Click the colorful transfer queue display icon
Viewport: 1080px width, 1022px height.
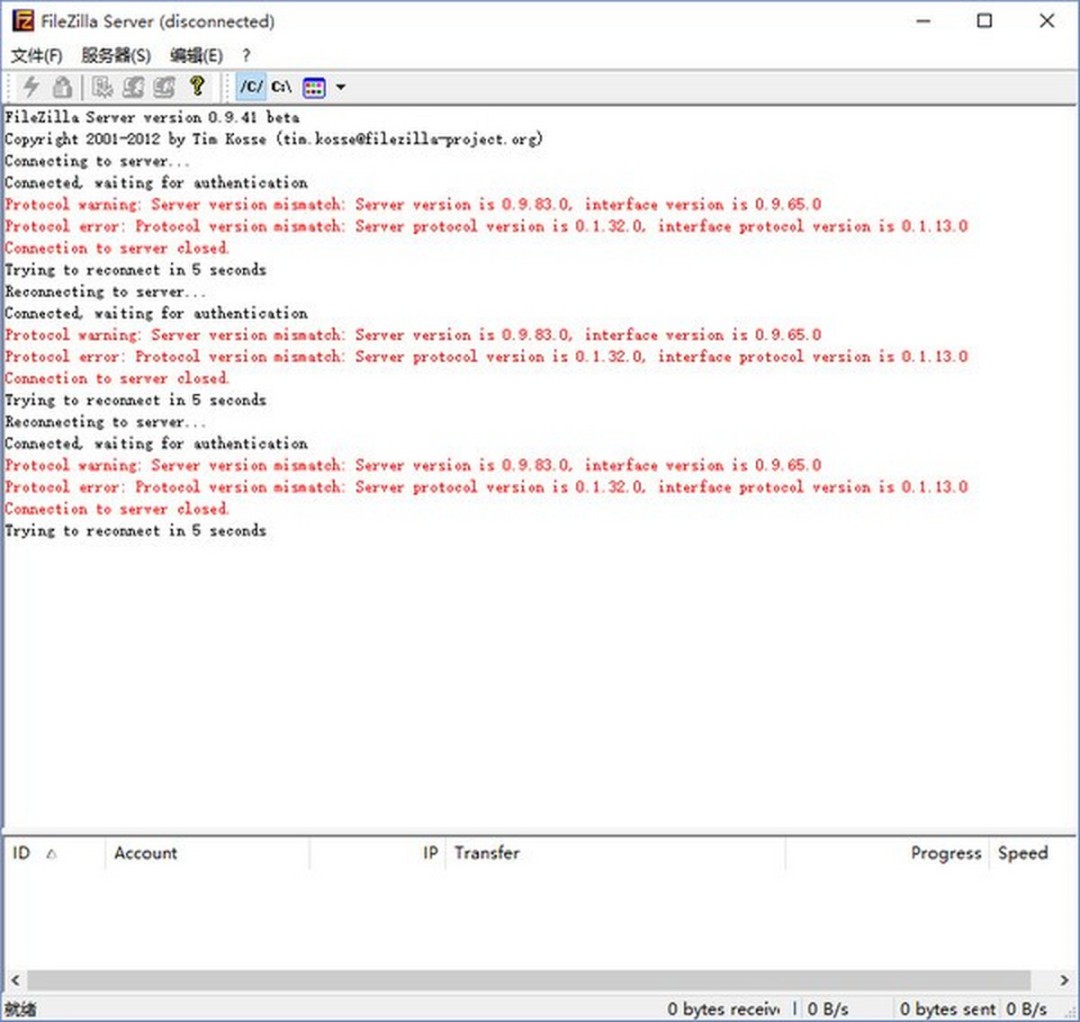click(312, 87)
